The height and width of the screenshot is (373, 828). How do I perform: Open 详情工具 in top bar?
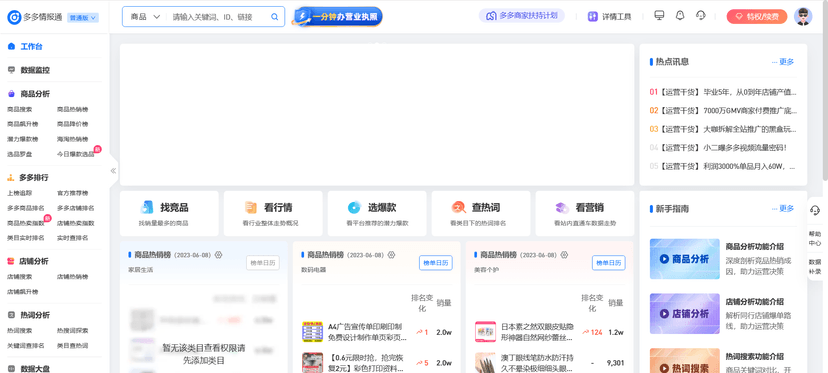click(610, 16)
